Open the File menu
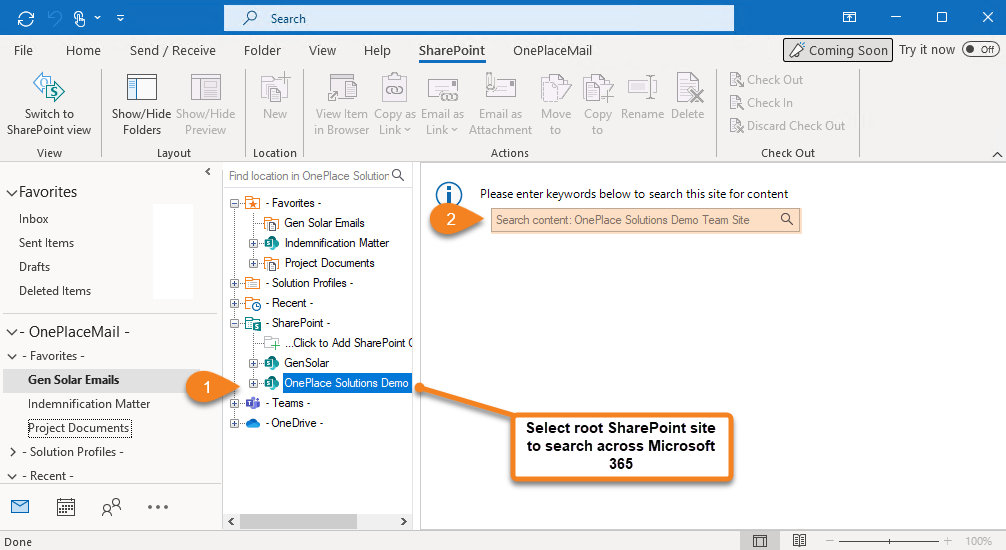The height and width of the screenshot is (550, 1006). tap(23, 50)
